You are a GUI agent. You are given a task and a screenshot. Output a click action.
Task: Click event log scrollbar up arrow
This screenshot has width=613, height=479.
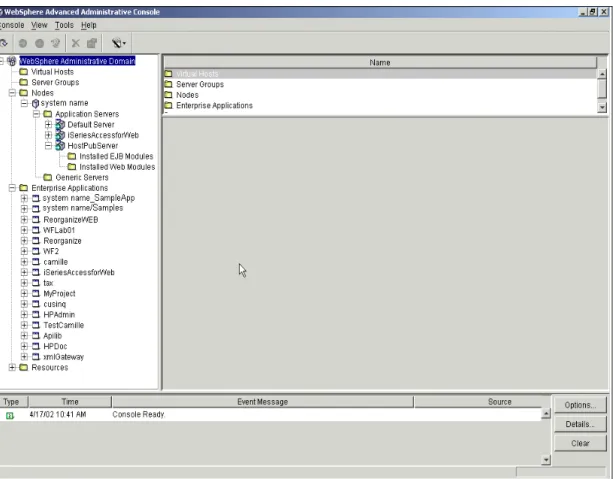[x=546, y=414]
